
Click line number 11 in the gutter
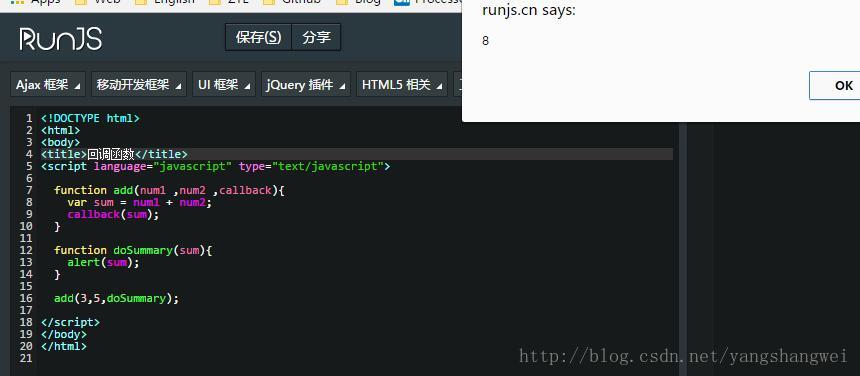click(26, 238)
